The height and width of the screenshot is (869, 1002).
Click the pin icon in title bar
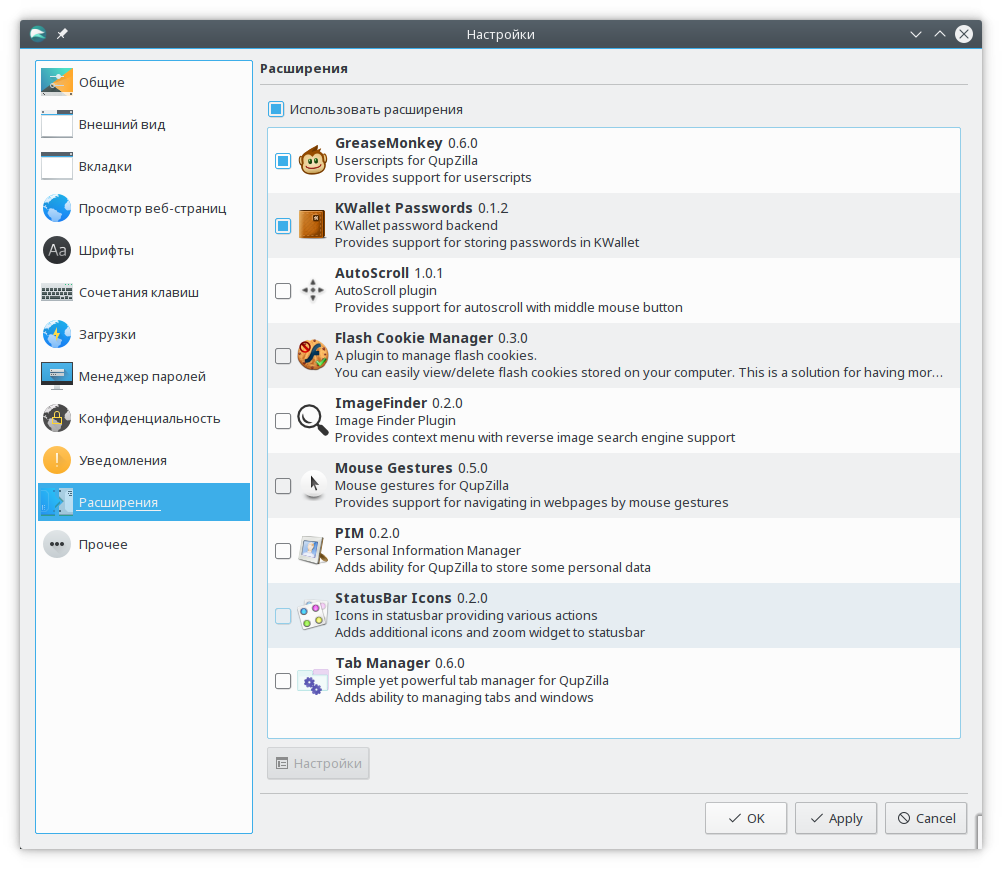(62, 34)
